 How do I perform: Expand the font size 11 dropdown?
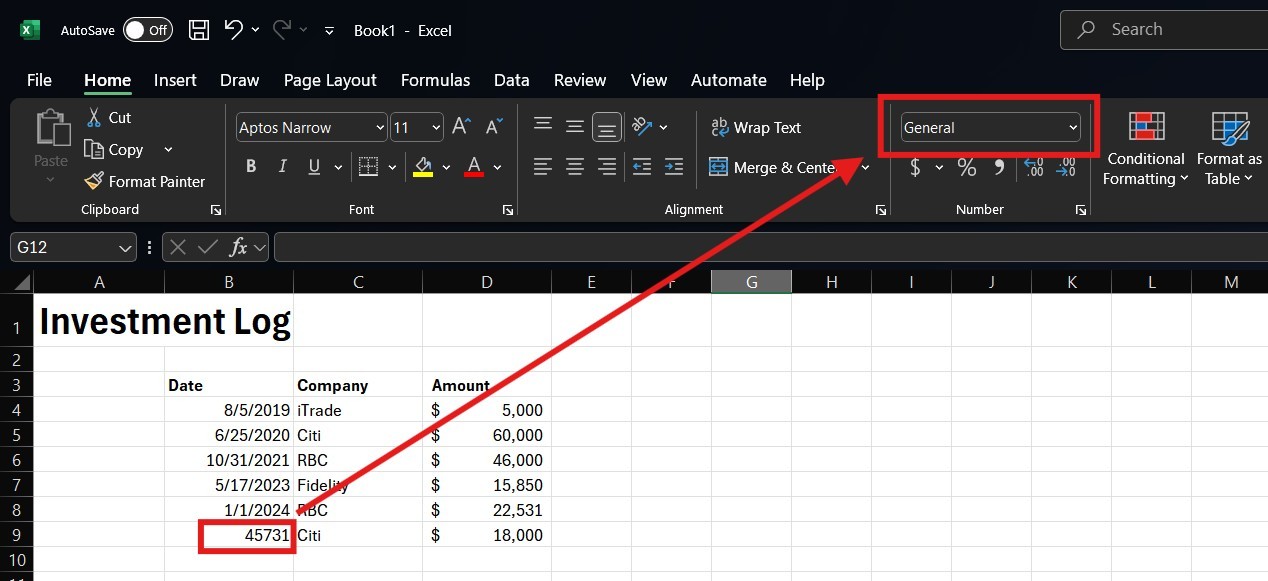pos(436,128)
